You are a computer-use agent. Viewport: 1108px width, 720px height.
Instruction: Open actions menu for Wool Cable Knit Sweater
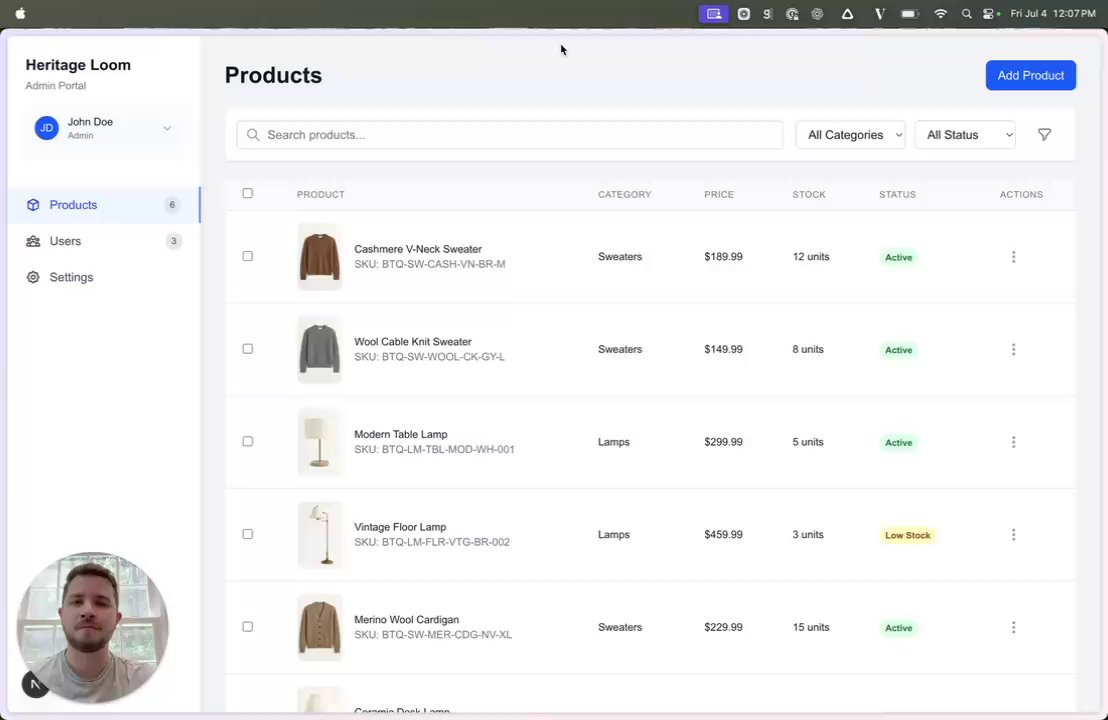[1013, 349]
